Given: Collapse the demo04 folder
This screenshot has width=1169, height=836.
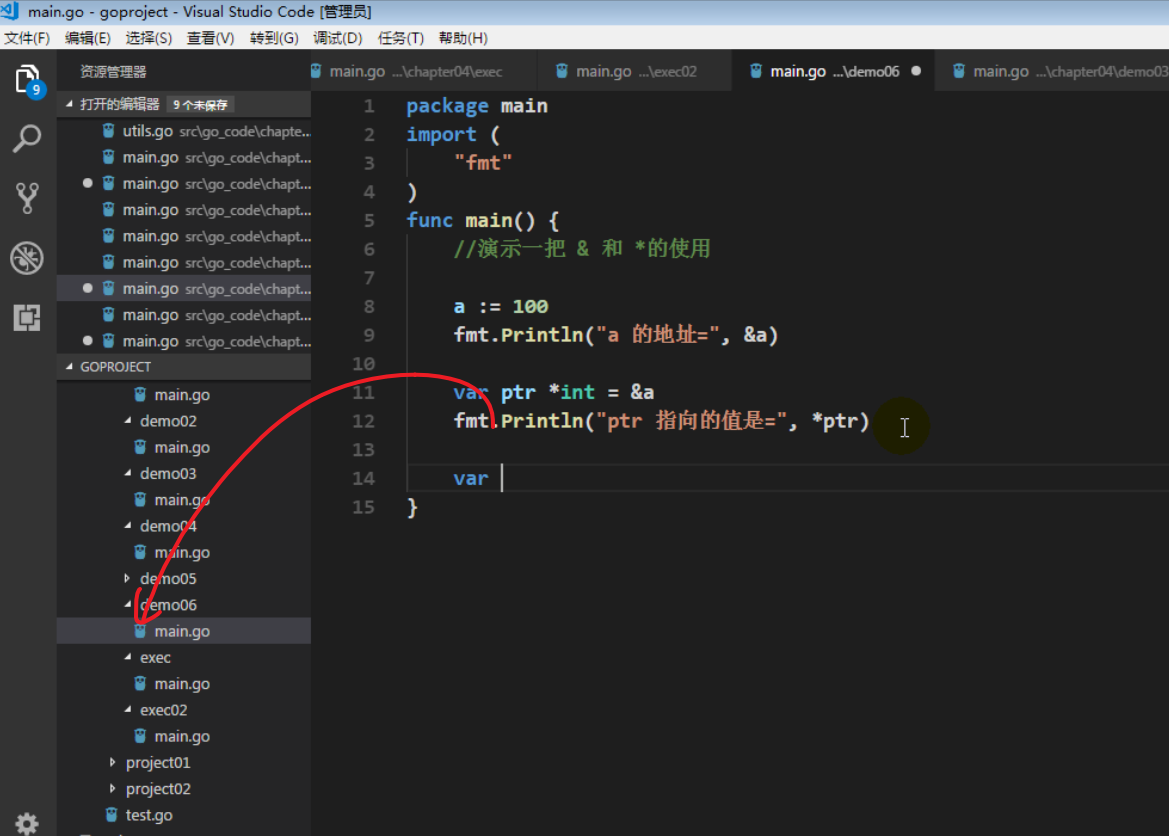Looking at the screenshot, I should tap(127, 527).
